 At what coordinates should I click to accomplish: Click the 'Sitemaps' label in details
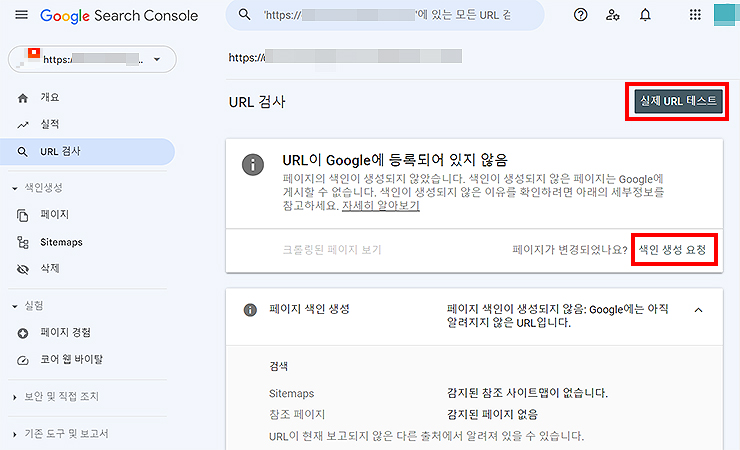point(291,393)
